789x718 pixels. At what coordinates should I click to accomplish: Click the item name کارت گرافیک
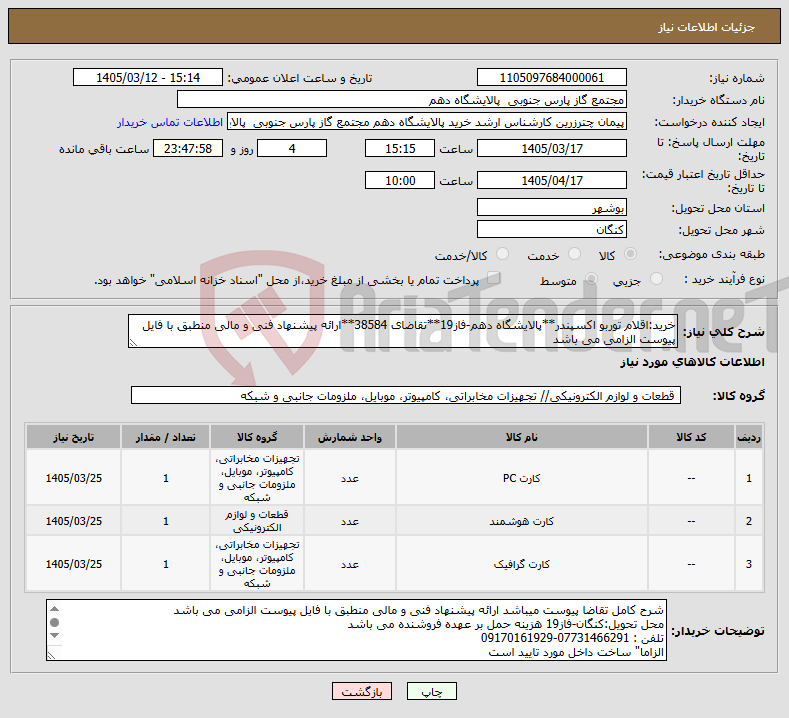(521, 564)
